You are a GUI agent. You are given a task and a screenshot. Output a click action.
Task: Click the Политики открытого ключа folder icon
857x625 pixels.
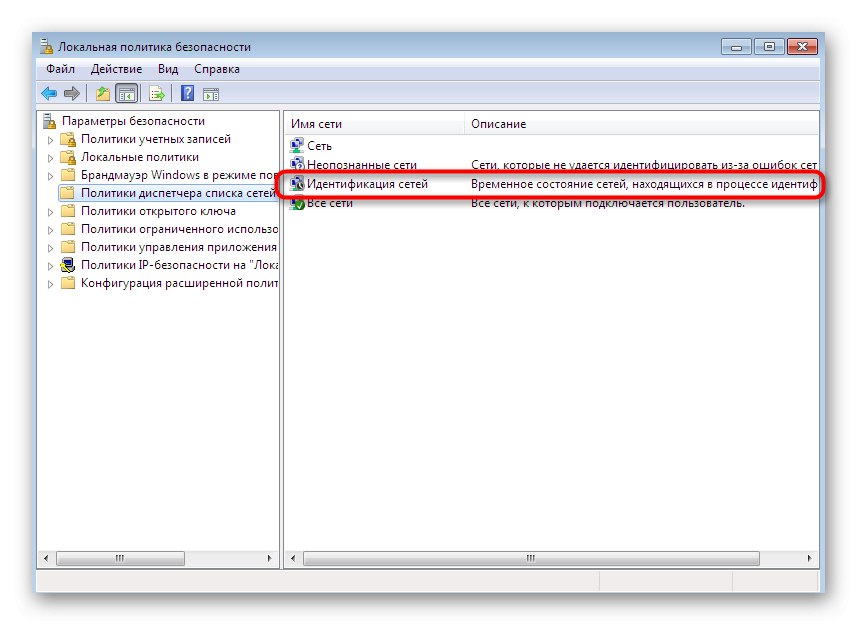click(x=68, y=211)
